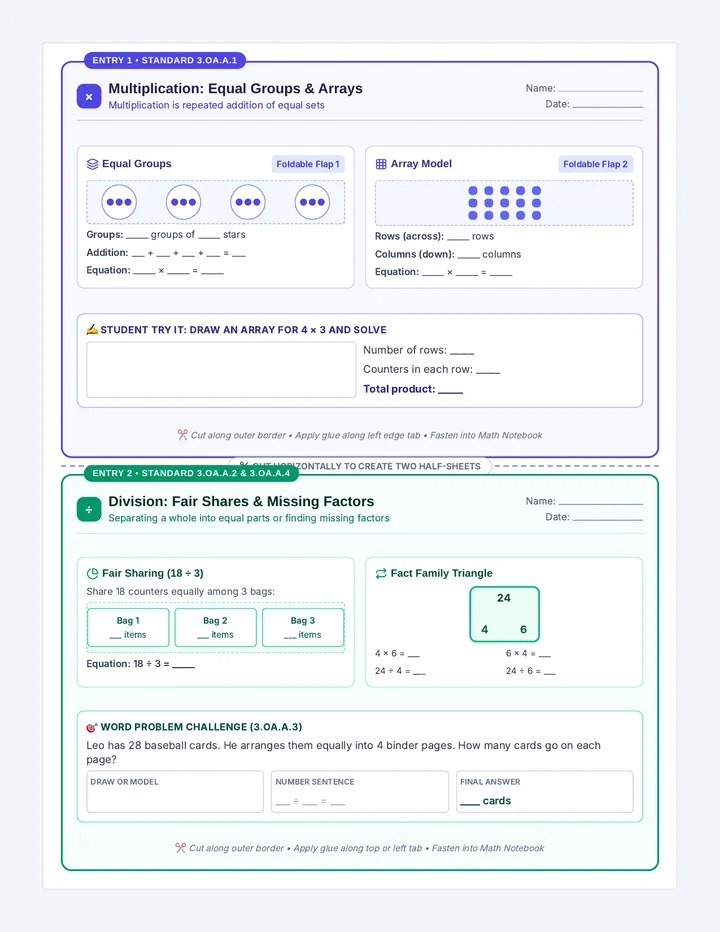The image size is (720, 932).
Task: Click the Foldable Flap 1 badge
Action: [308, 164]
